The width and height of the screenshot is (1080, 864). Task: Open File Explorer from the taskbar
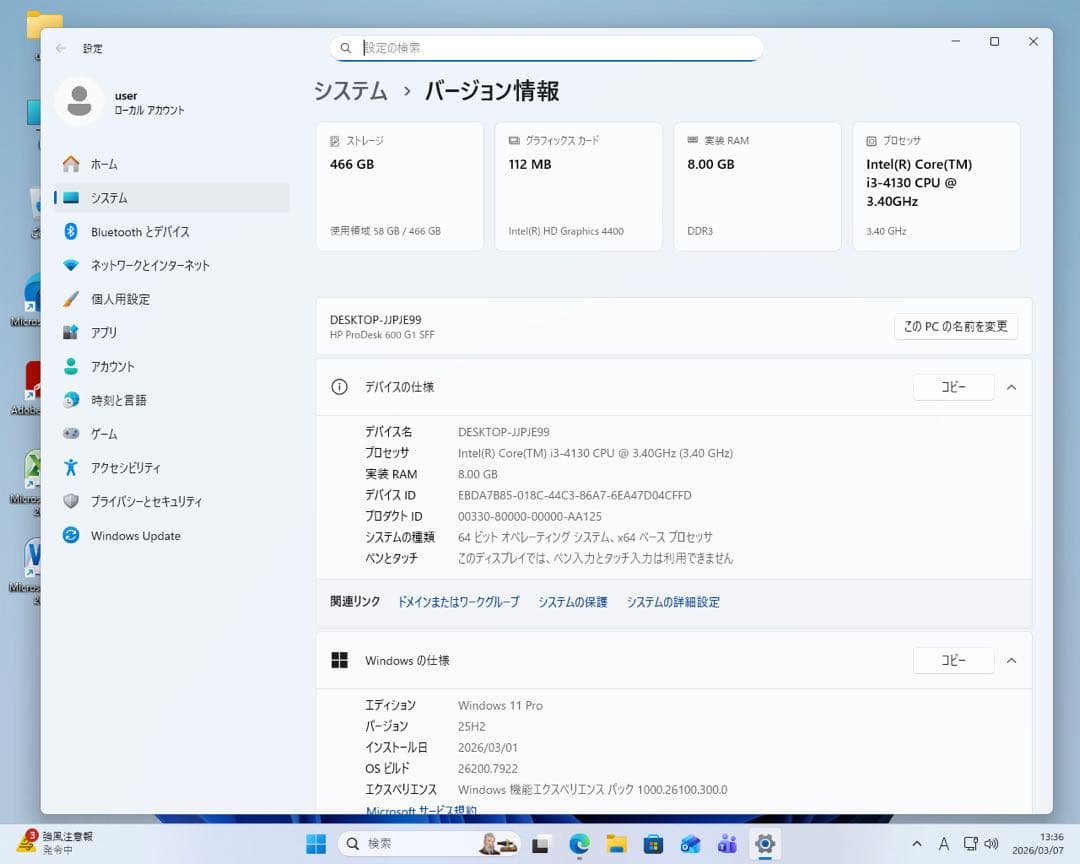pos(616,843)
